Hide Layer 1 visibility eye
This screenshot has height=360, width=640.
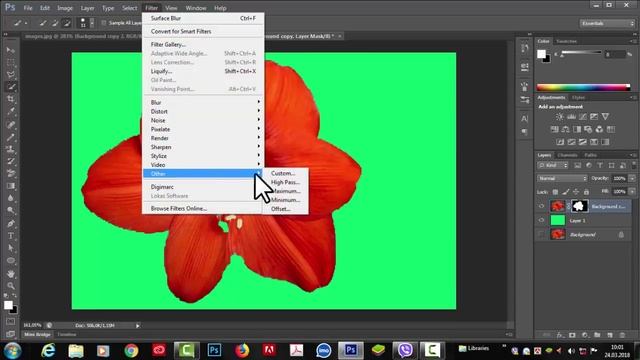tap(542, 220)
